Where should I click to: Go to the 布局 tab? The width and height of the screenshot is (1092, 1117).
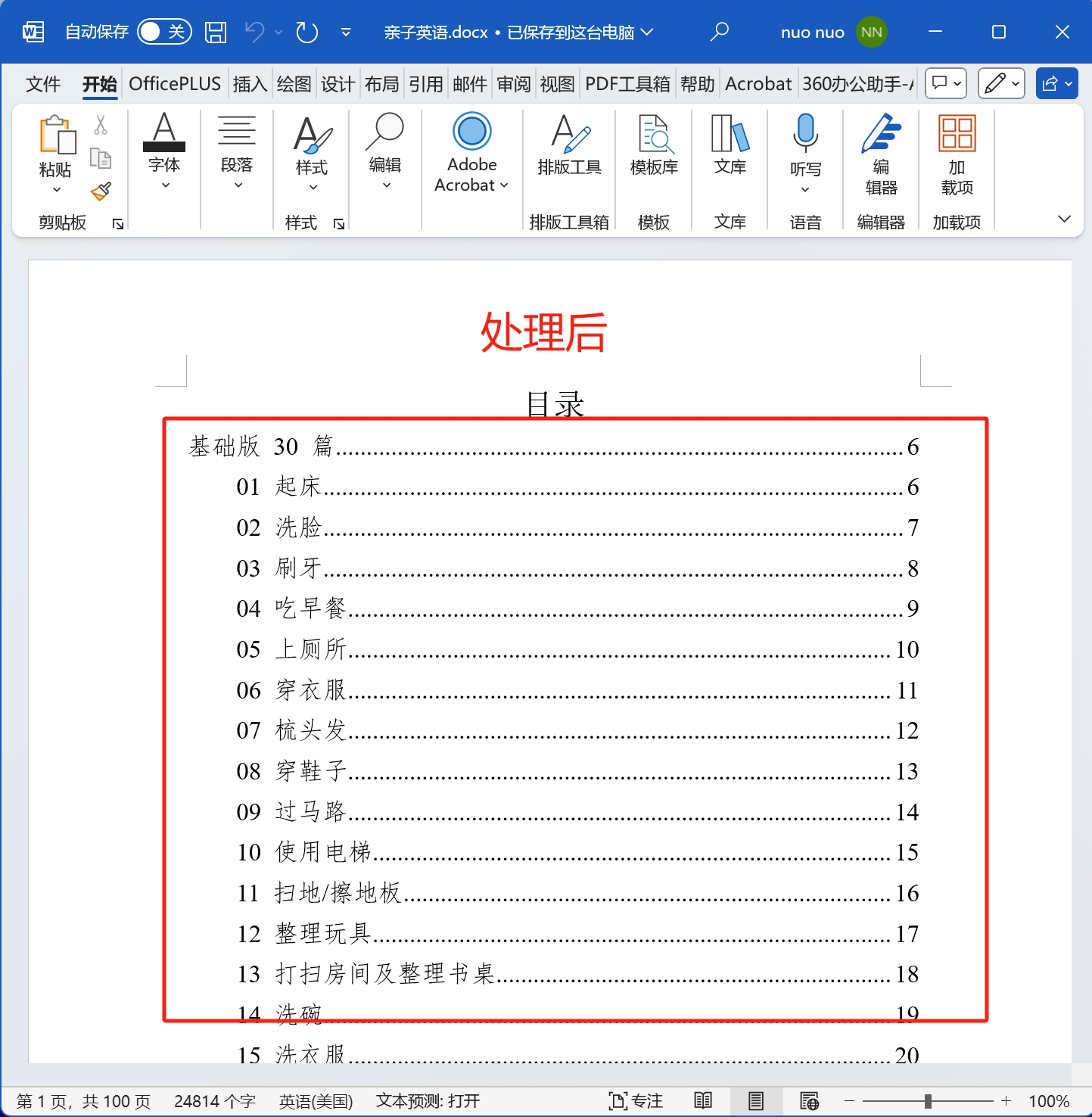[x=382, y=84]
